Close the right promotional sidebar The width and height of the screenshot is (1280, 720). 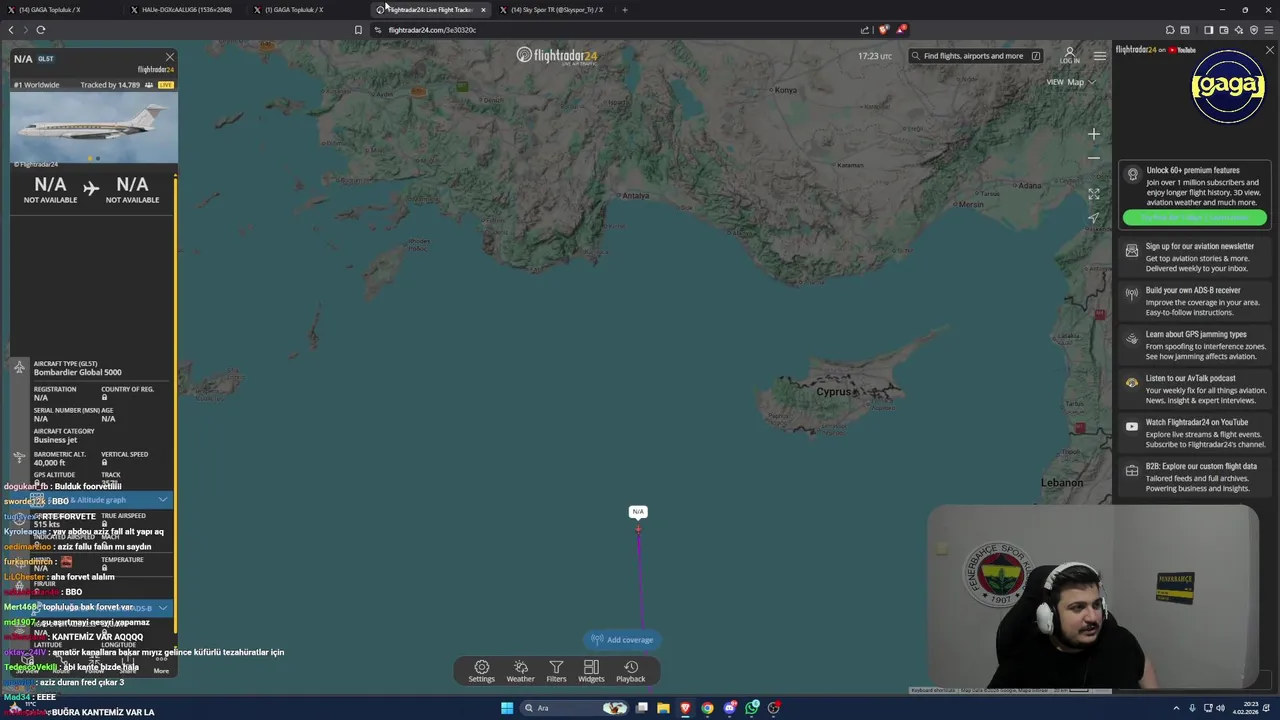pos(1270,50)
